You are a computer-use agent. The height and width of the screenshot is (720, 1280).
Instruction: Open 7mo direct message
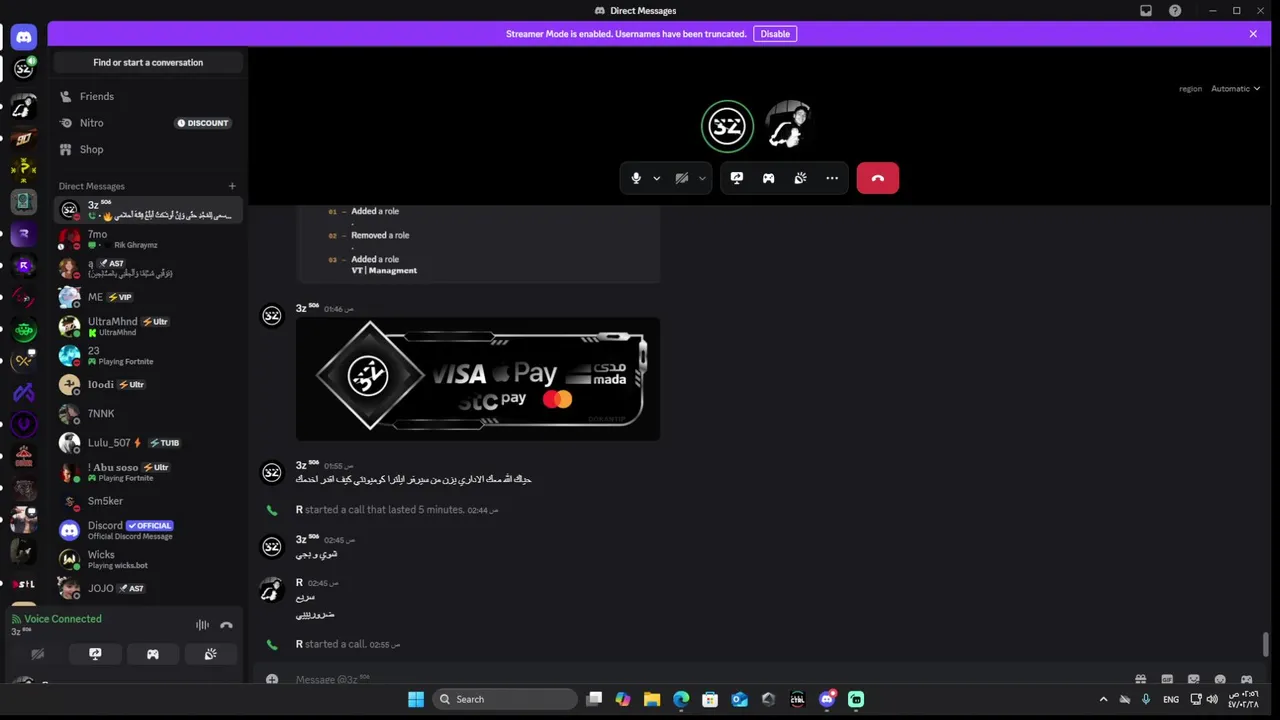tap(147, 239)
